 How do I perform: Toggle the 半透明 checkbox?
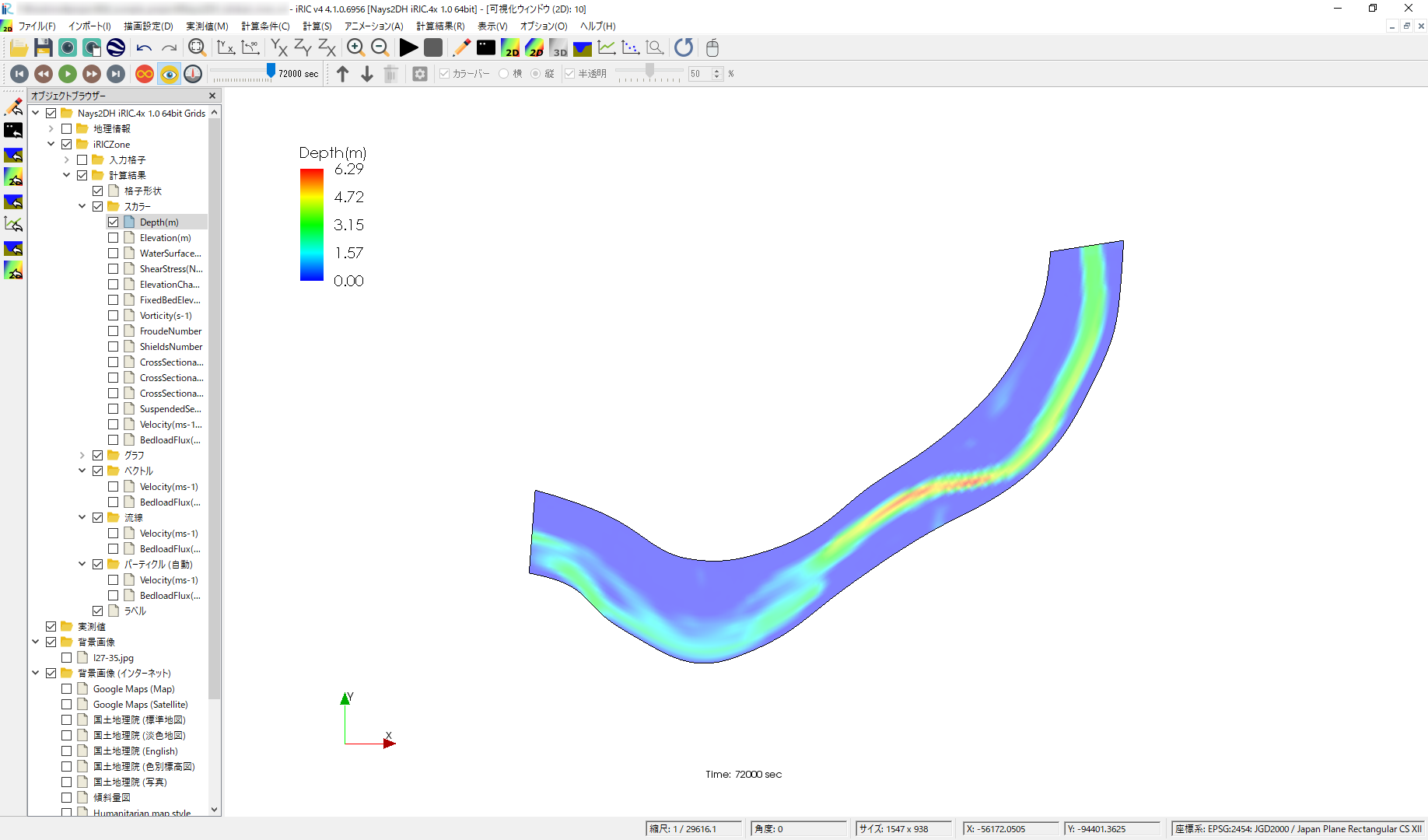point(569,74)
